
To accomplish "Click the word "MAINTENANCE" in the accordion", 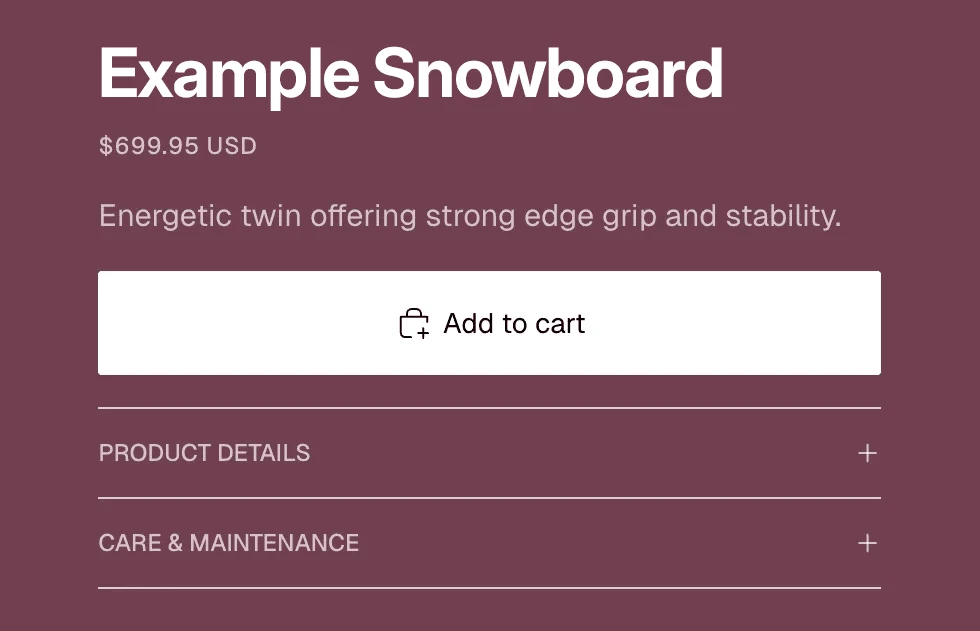I will pos(274,543).
